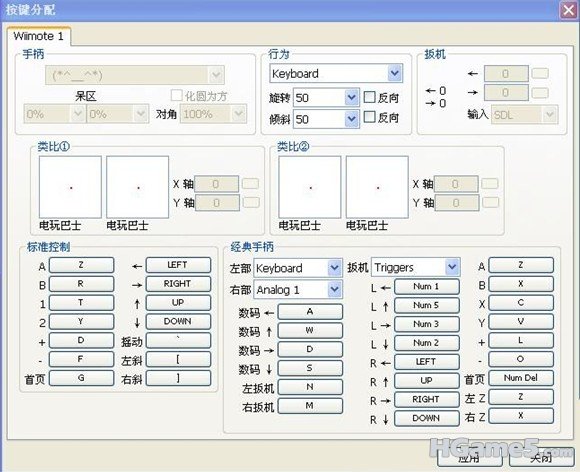580x472 pixels.
Task: Open the 左部 Keyboard dropdown
Action: (298, 268)
